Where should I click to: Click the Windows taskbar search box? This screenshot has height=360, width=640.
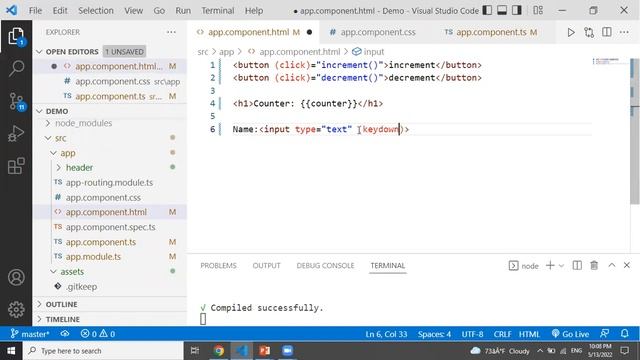[103, 351]
